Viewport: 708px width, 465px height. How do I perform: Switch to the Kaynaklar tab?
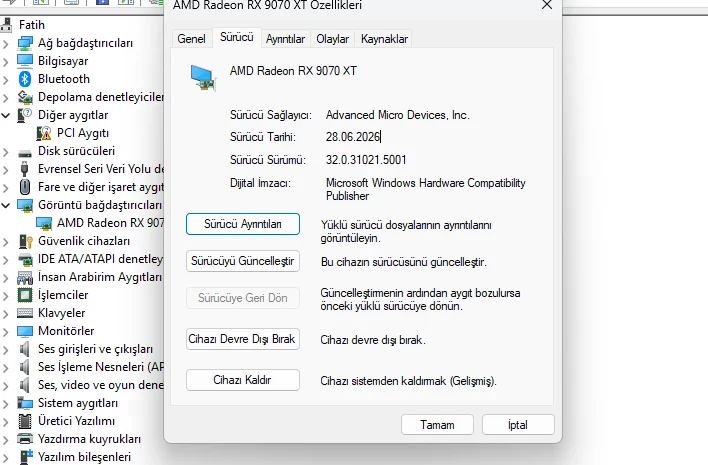384,39
